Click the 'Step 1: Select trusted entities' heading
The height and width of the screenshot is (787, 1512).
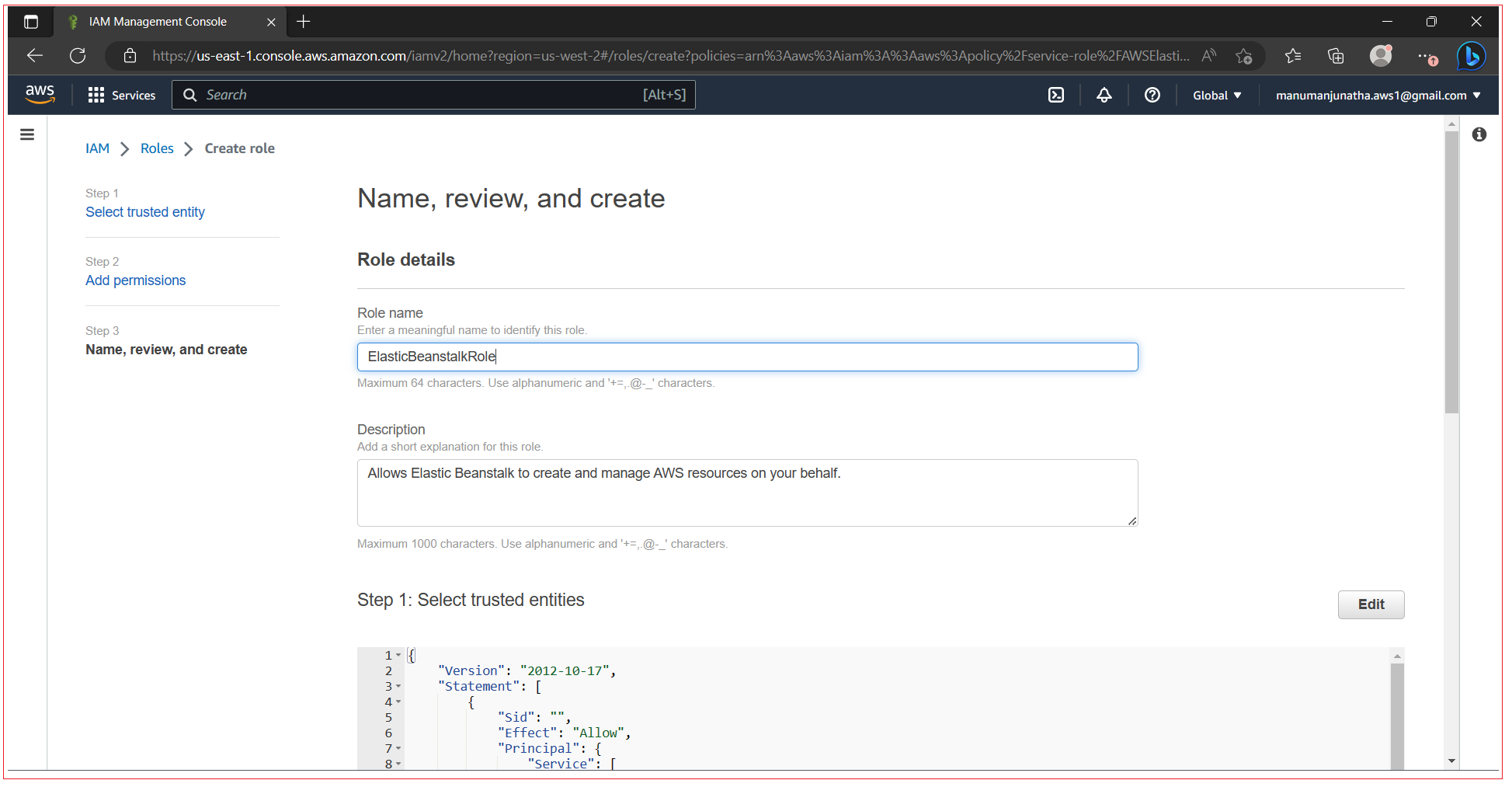(471, 600)
